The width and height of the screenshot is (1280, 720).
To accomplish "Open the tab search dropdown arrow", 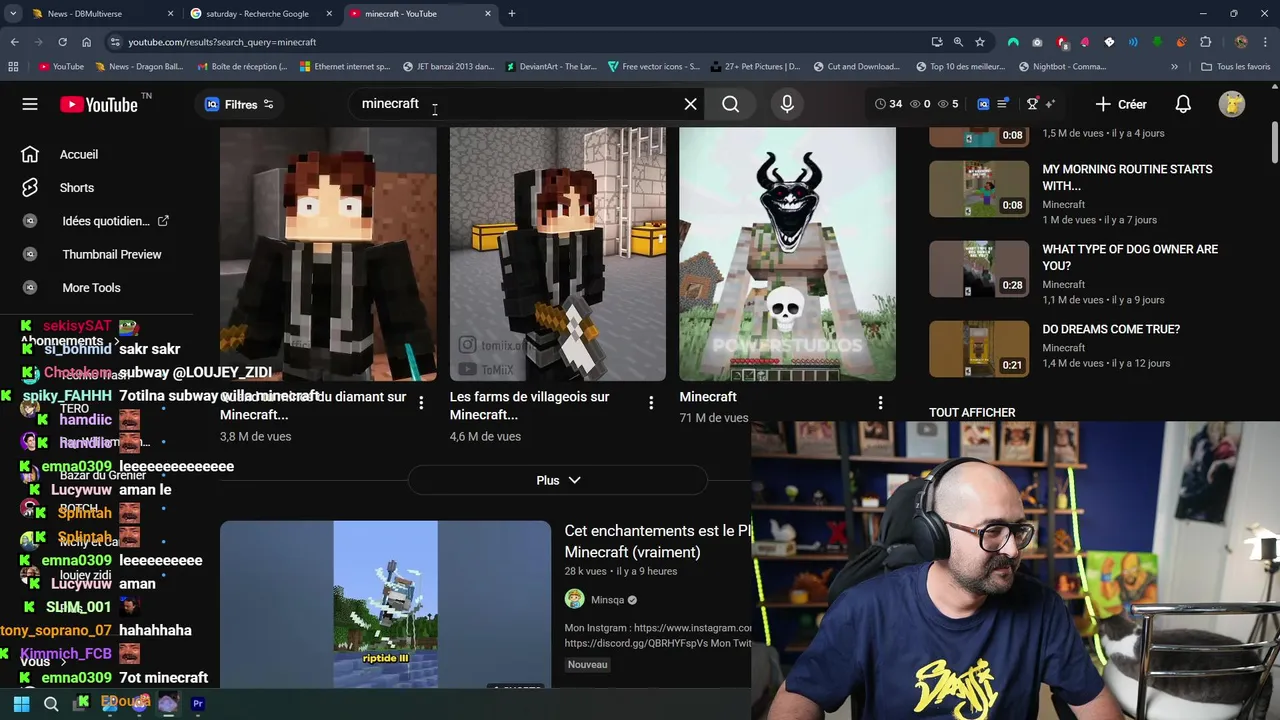I will tap(13, 14).
